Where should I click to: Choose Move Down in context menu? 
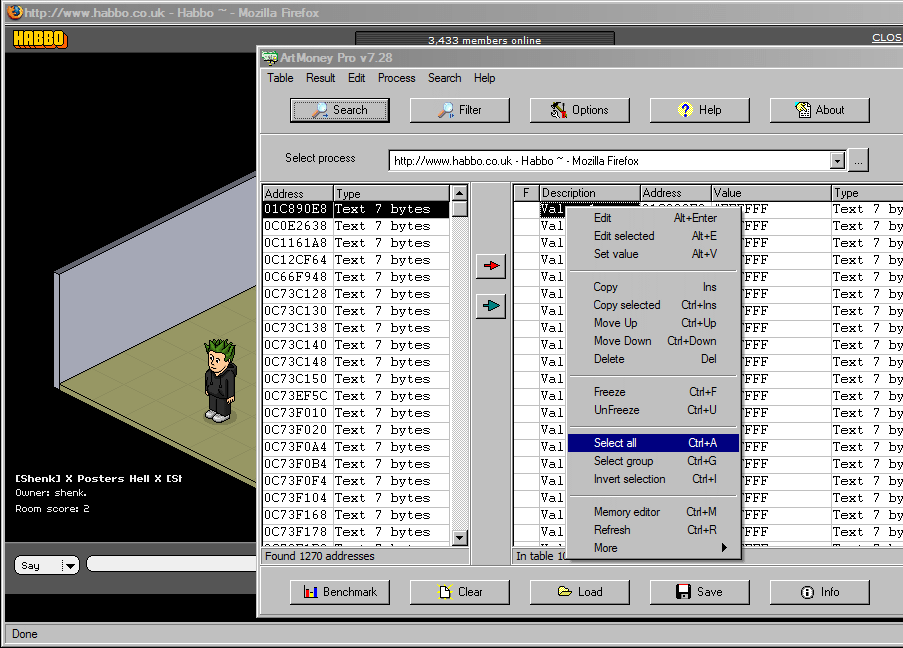pyautogui.click(x=654, y=340)
